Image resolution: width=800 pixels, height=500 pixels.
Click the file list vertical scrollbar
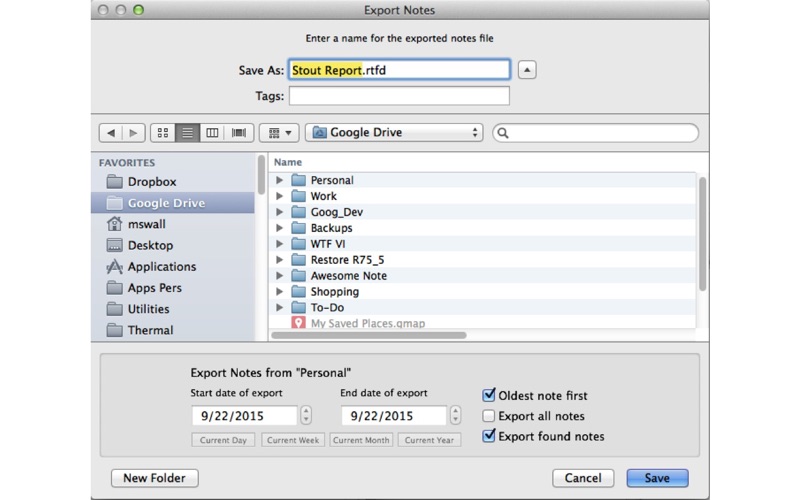click(x=703, y=234)
